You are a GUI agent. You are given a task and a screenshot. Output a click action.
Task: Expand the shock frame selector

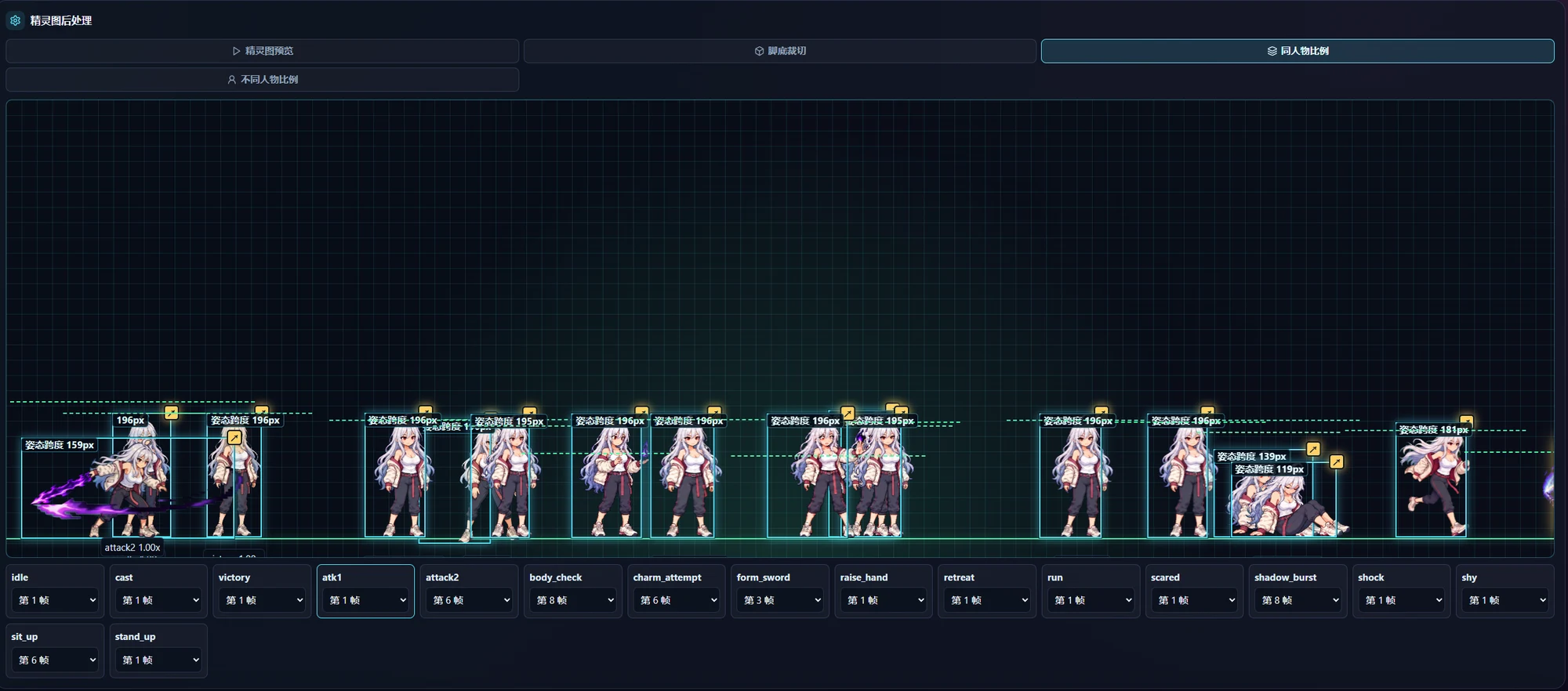[1401, 600]
